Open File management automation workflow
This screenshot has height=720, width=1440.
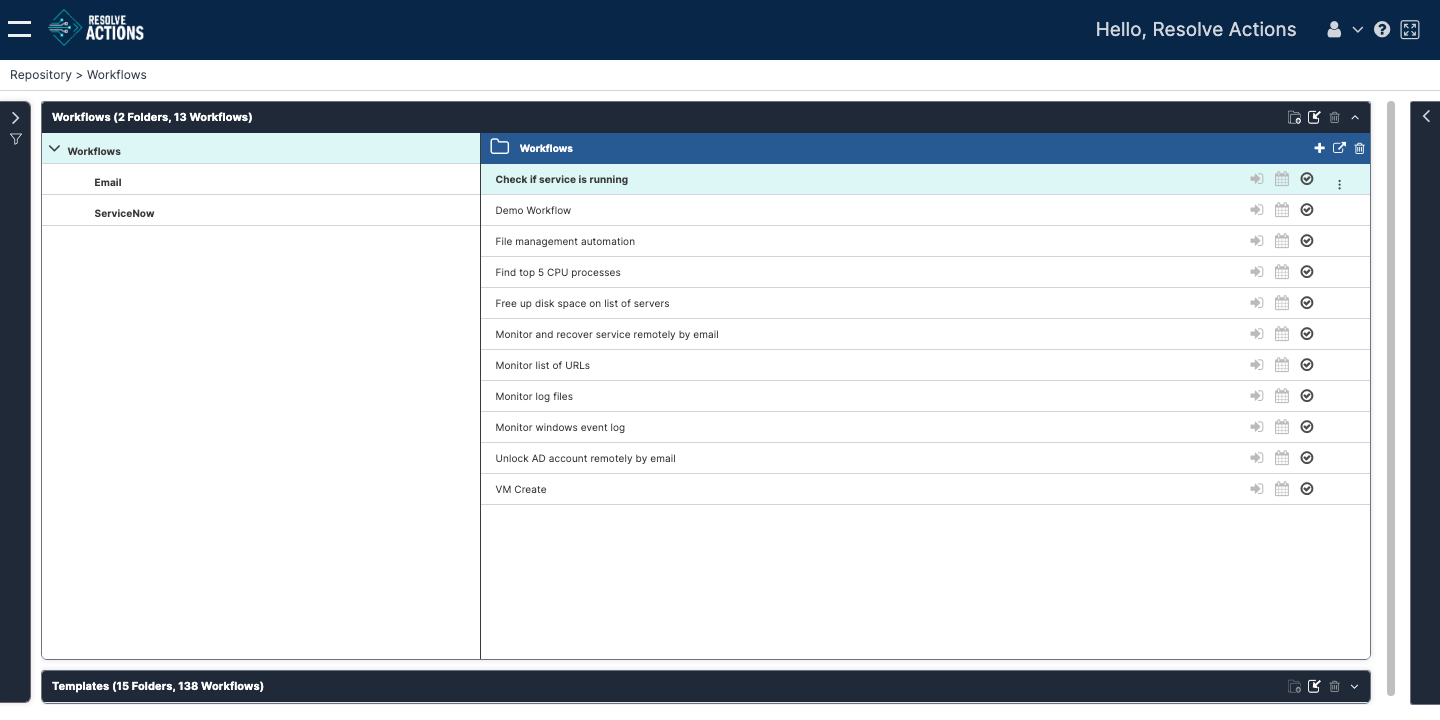click(x=565, y=242)
